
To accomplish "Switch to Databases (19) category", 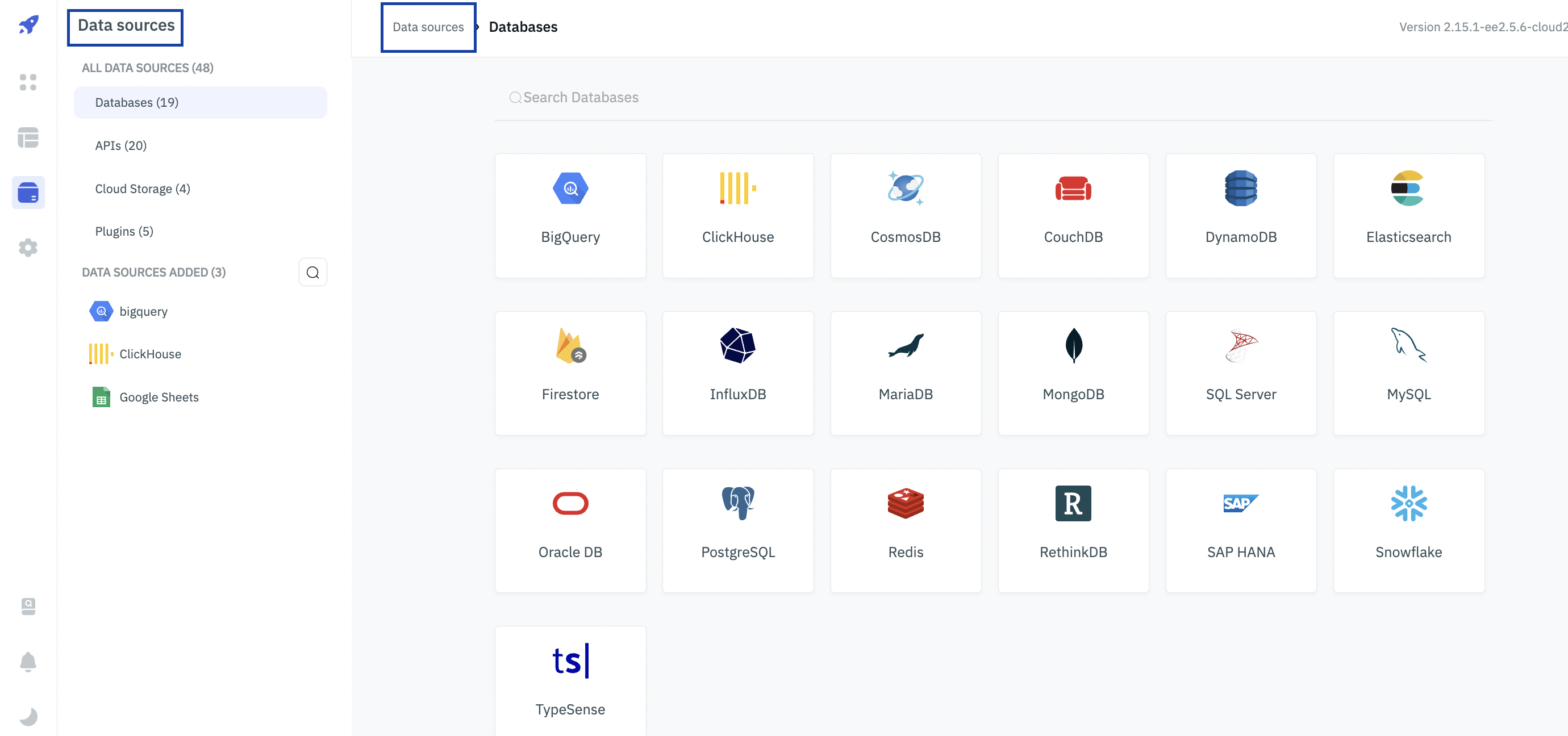I will (200, 102).
